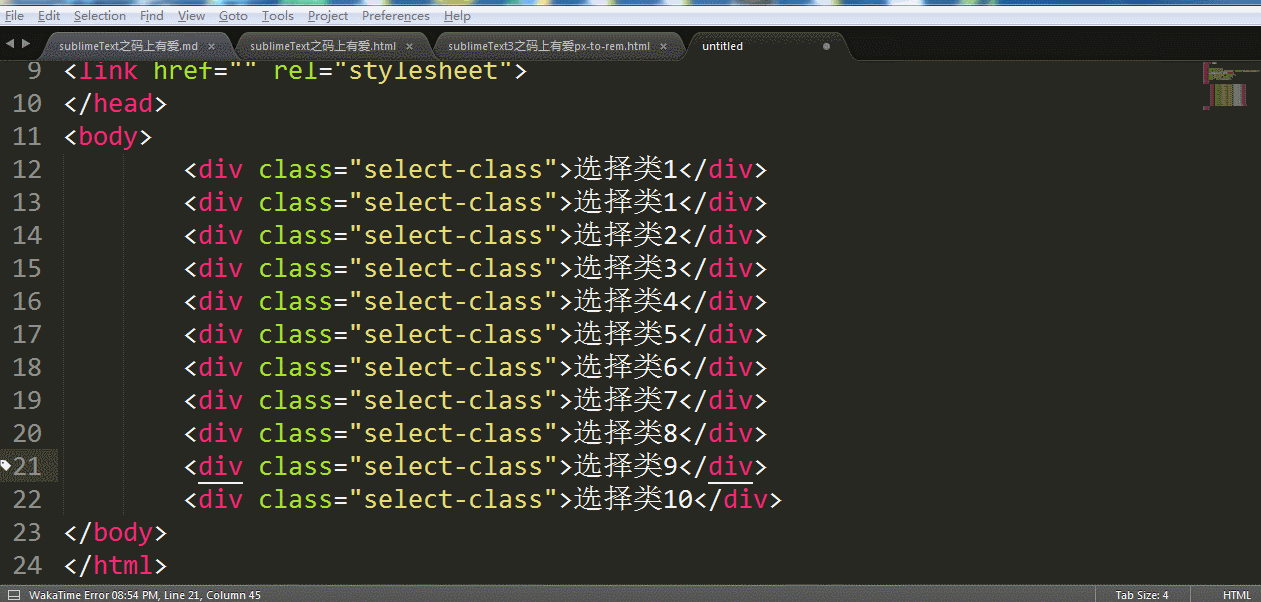Click the closing </html> tag on line 24
This screenshot has height=602, width=1261.
[x=115, y=565]
